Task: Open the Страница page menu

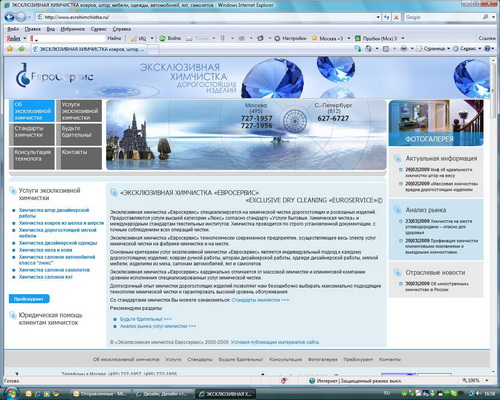Action: pos(433,49)
